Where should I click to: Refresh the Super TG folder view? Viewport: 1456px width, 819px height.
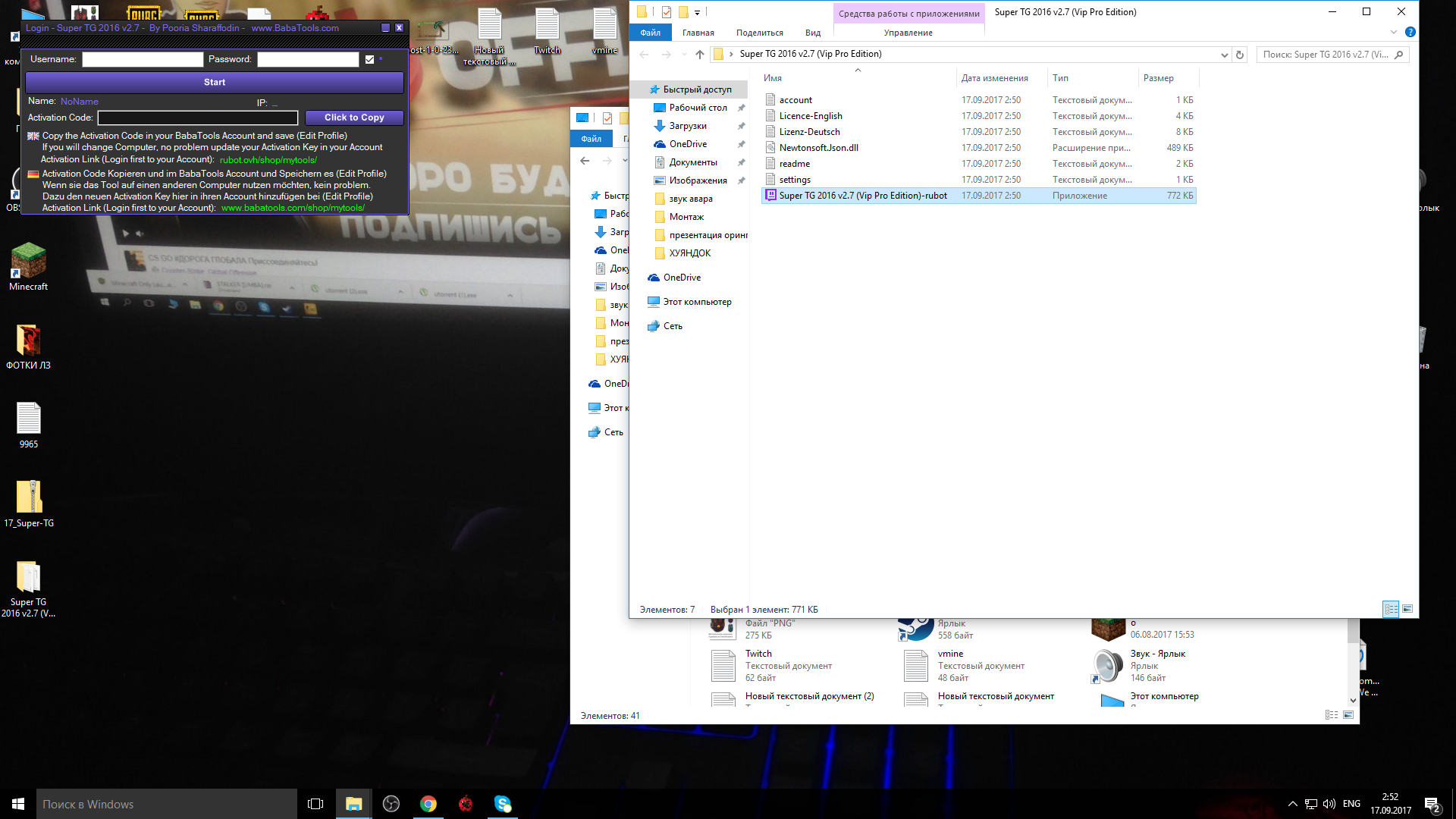(1240, 55)
